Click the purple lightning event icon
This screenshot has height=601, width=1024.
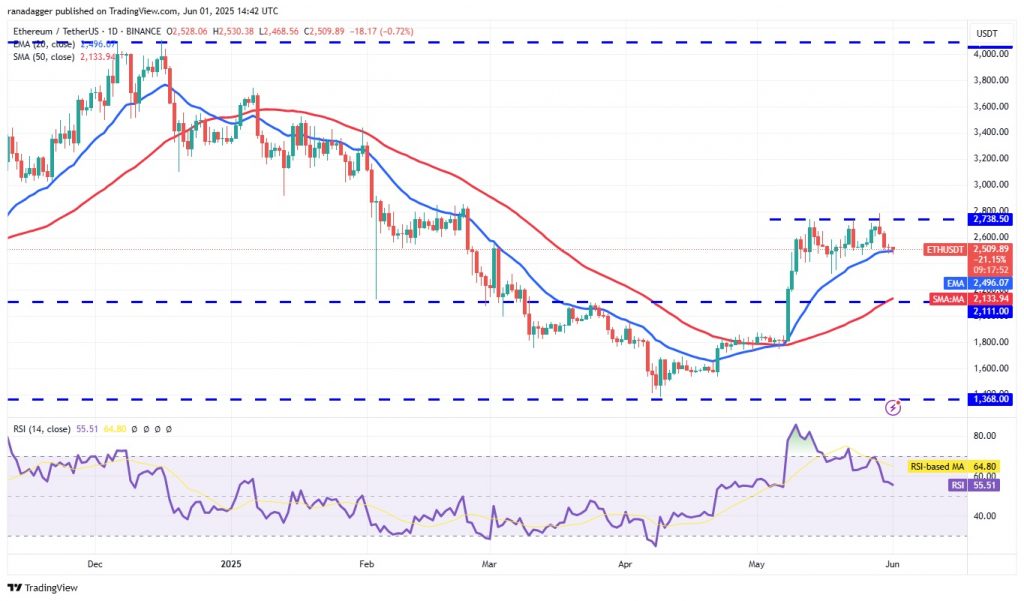(893, 408)
